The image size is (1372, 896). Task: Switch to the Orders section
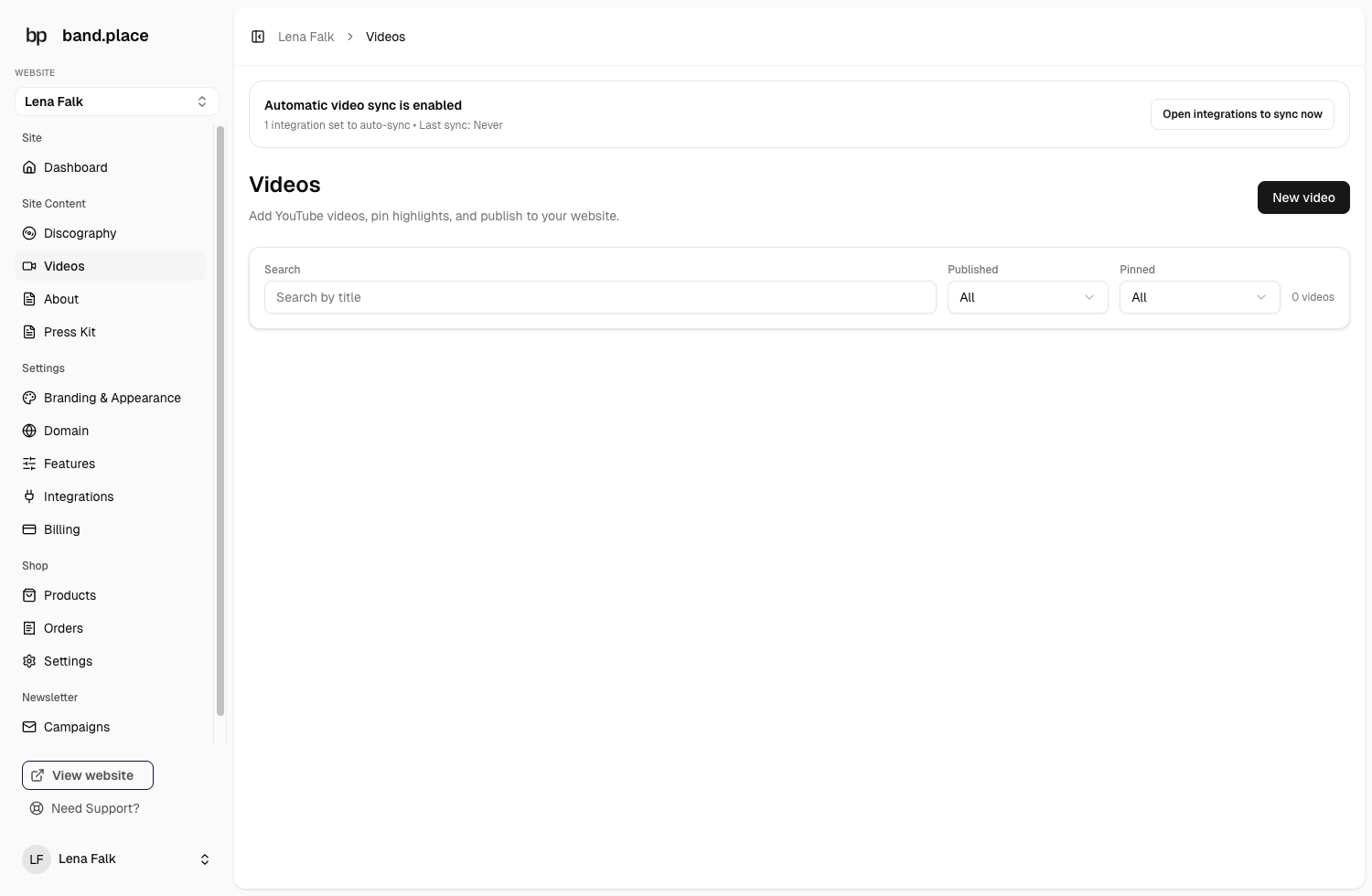click(63, 628)
